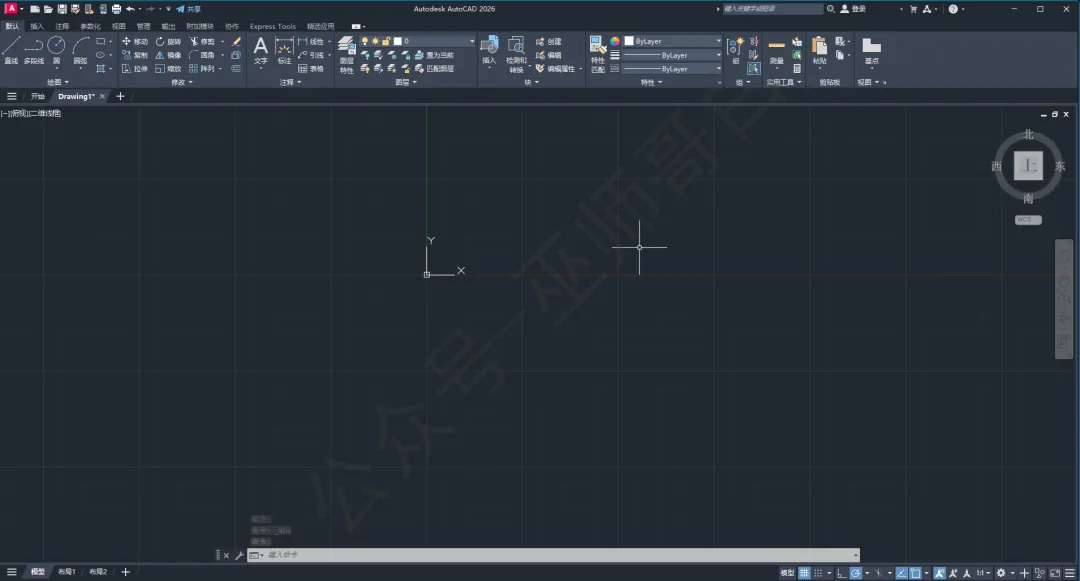
Task: Switch to the 参数化 ribbon tab
Action: point(90,26)
